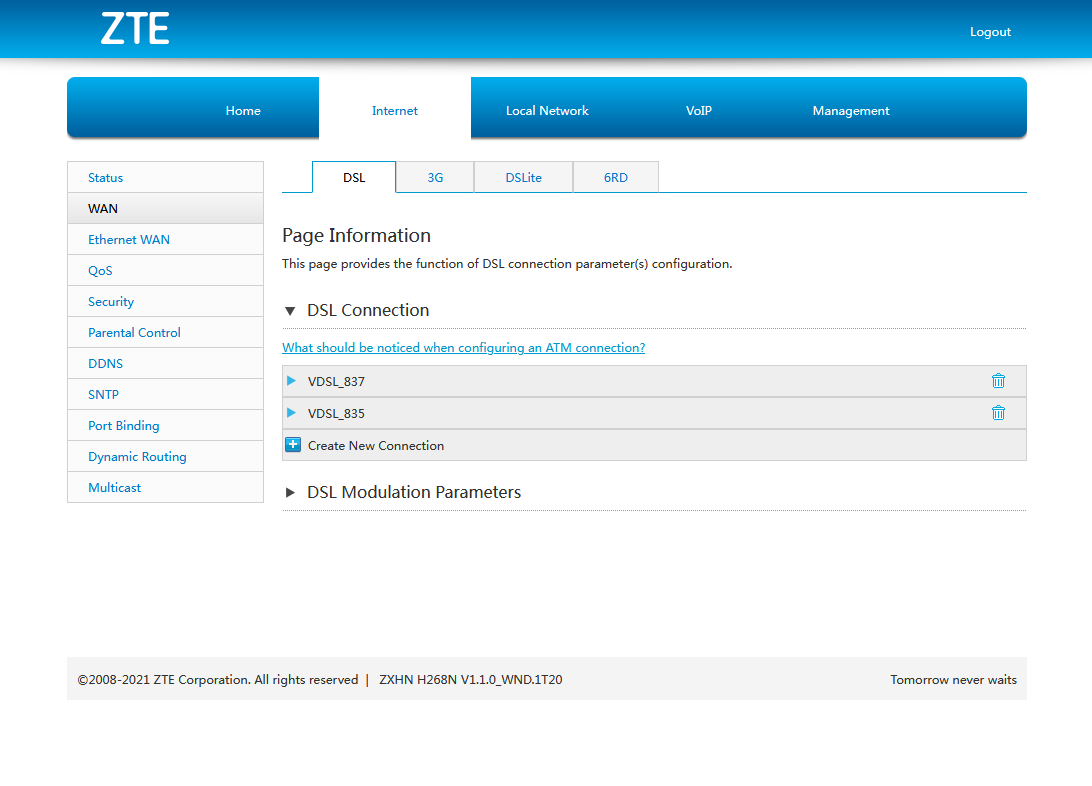Click the ZTE Corporation copyright text
This screenshot has height=786, width=1092.
pyautogui.click(x=218, y=679)
